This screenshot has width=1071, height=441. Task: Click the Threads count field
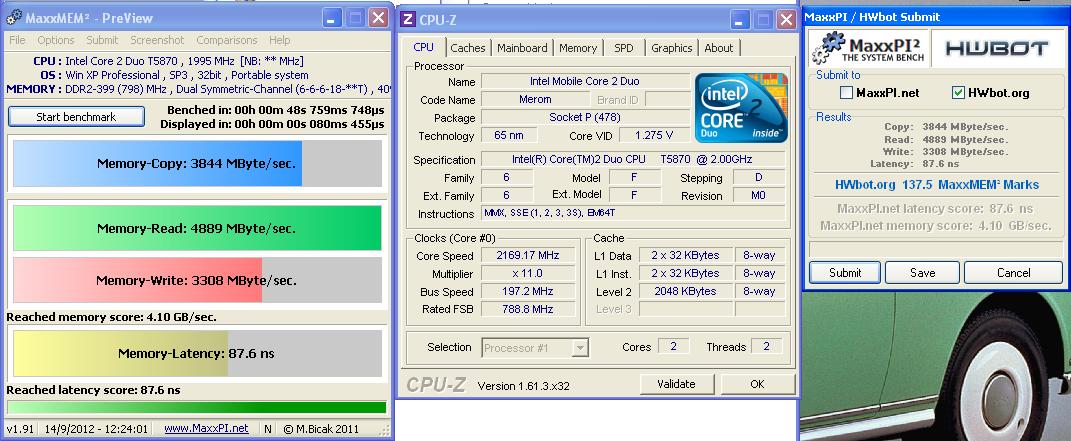[766, 347]
